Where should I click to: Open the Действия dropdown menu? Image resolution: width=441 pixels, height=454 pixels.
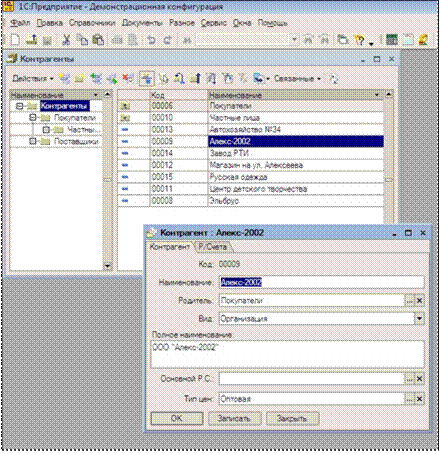[x=33, y=79]
